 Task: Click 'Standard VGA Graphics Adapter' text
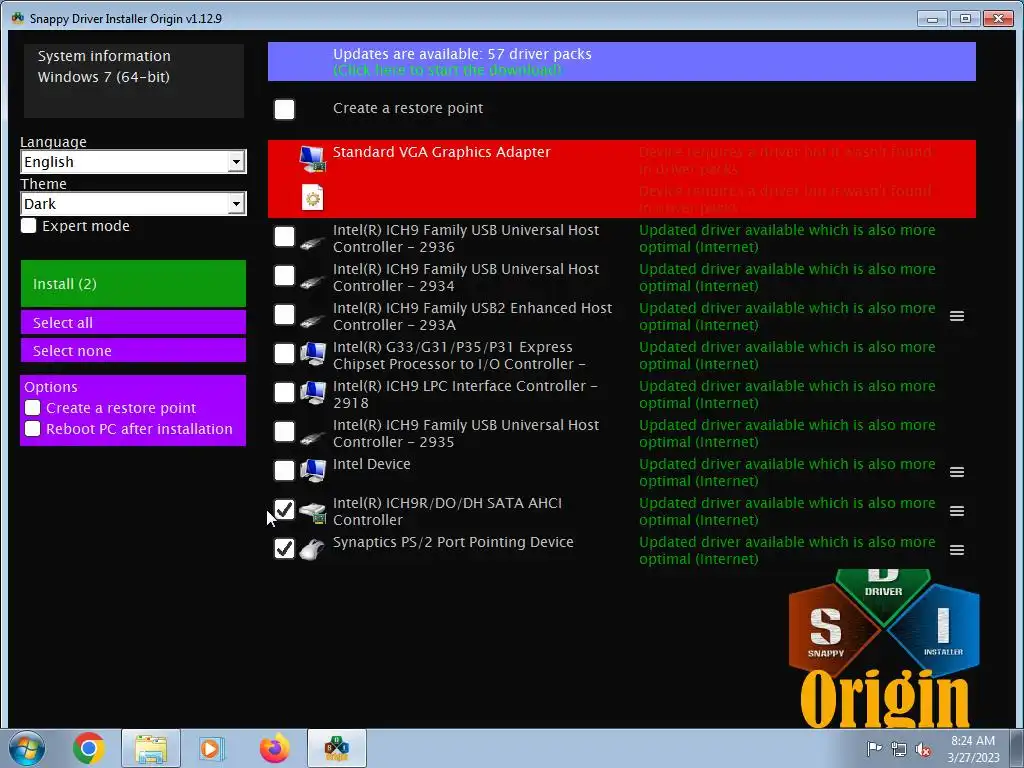441,152
